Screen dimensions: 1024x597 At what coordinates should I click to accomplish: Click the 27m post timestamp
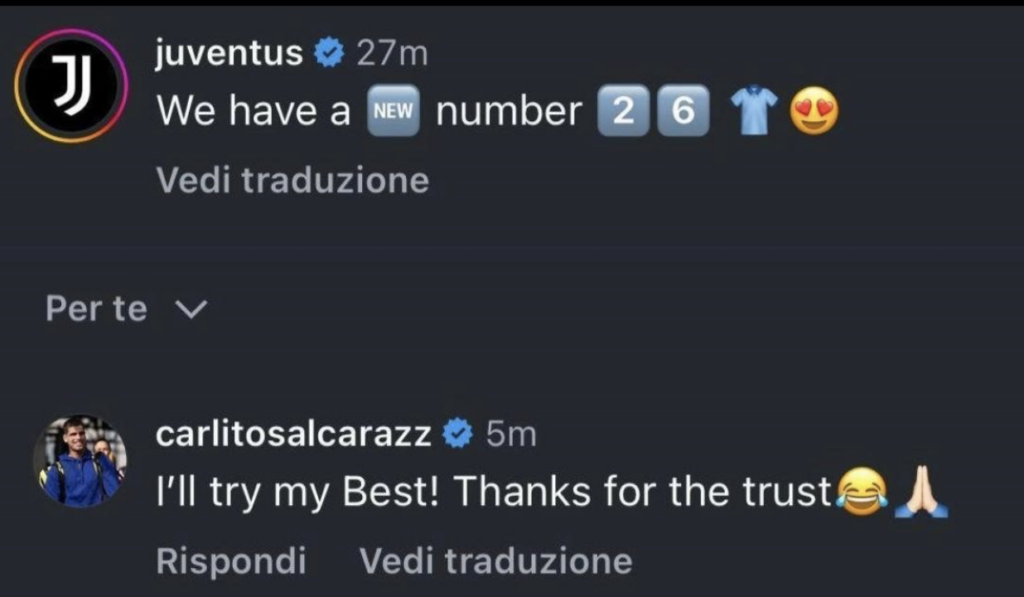392,53
